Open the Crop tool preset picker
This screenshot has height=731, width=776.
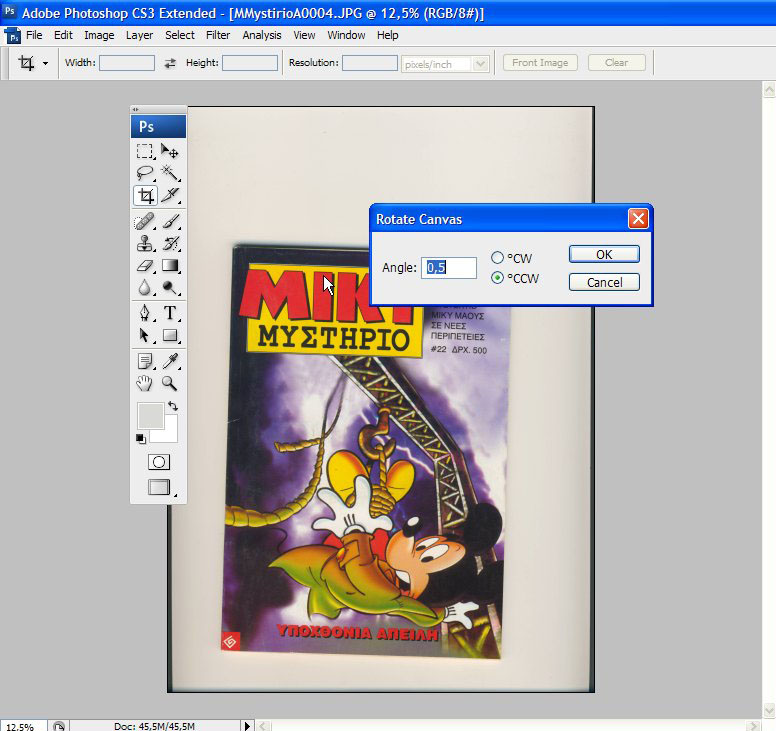pyautogui.click(x=46, y=63)
